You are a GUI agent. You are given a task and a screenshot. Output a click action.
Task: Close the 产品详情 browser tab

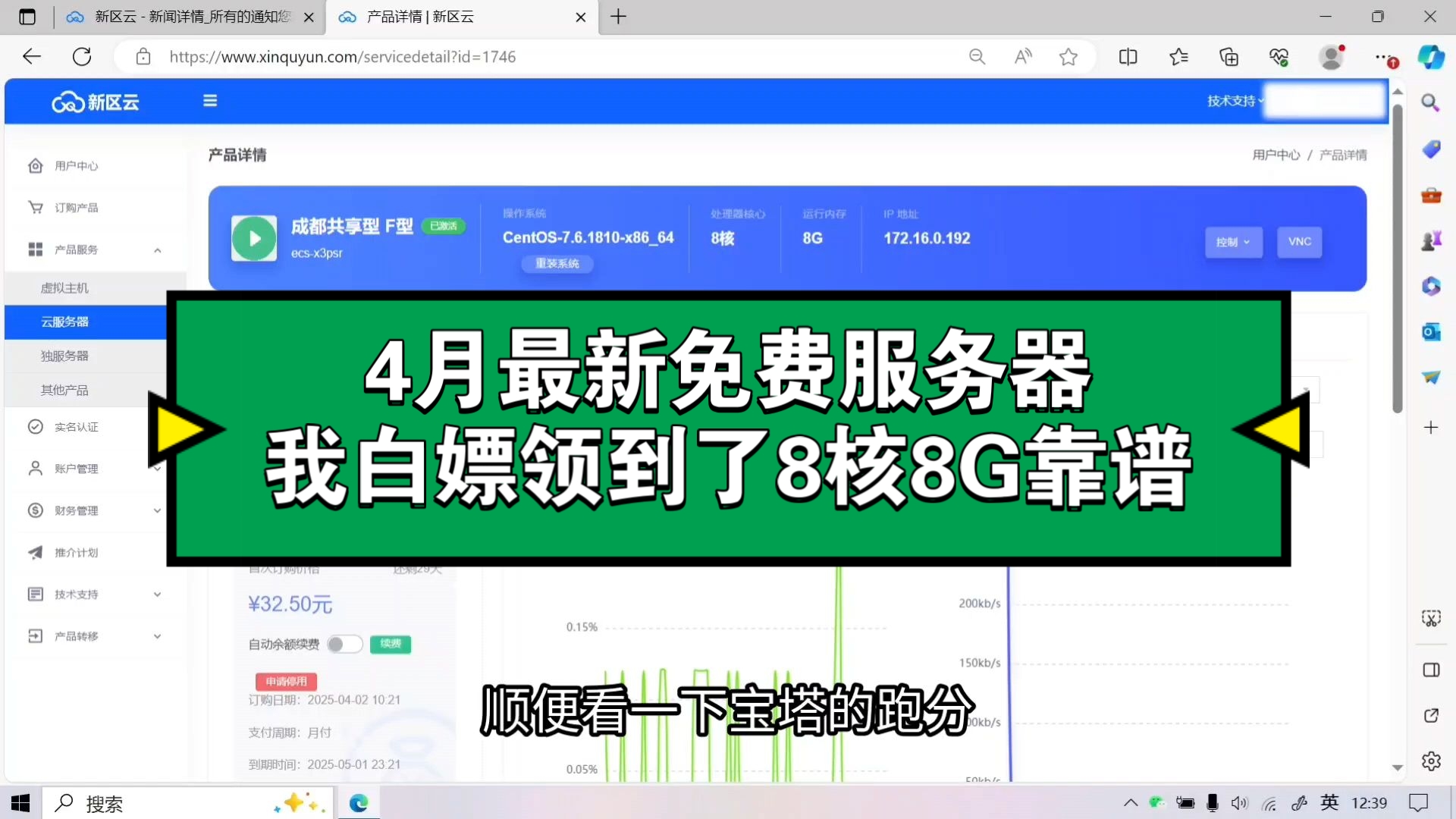(x=580, y=17)
